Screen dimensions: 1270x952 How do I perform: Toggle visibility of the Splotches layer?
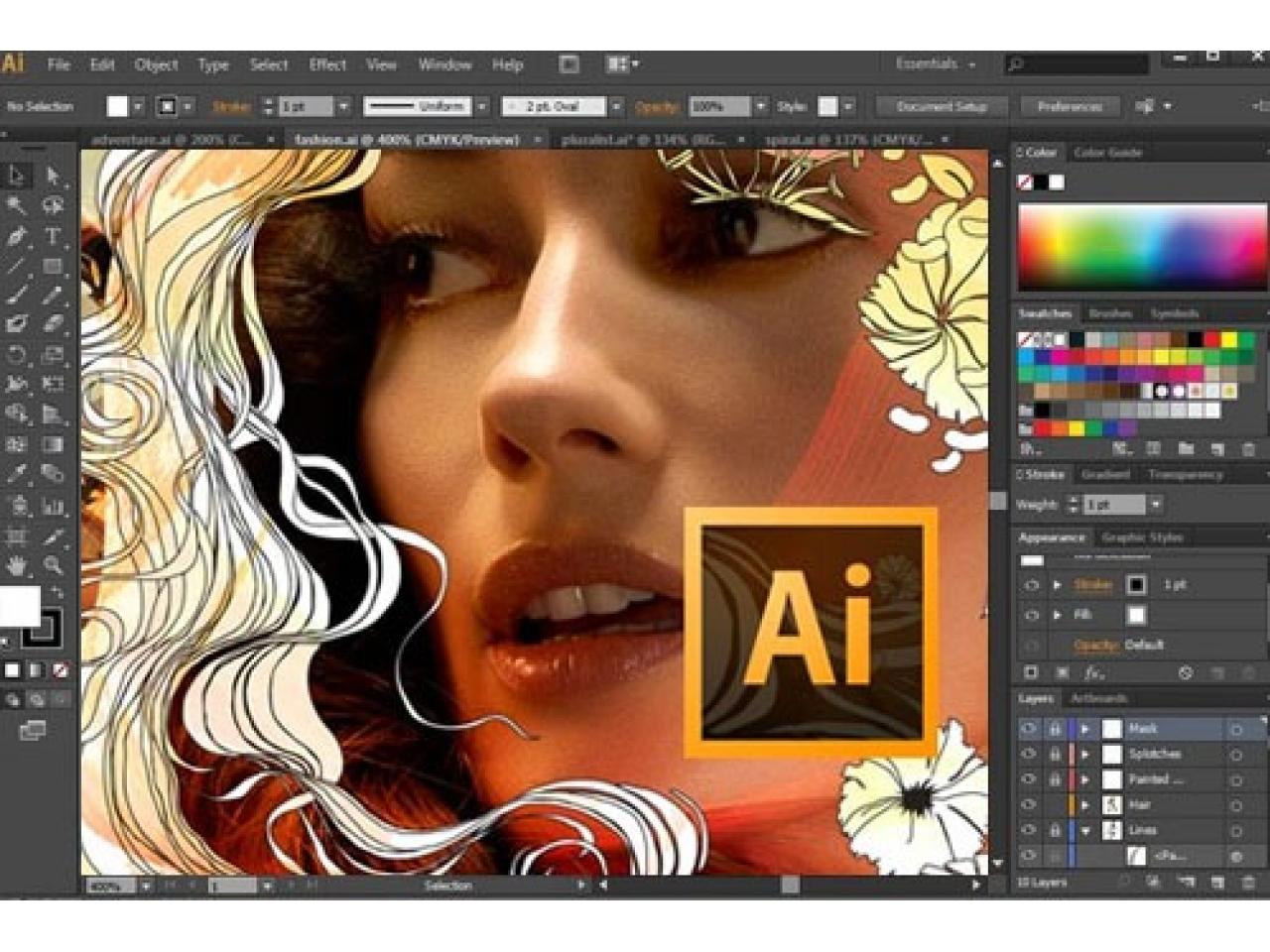1029,755
